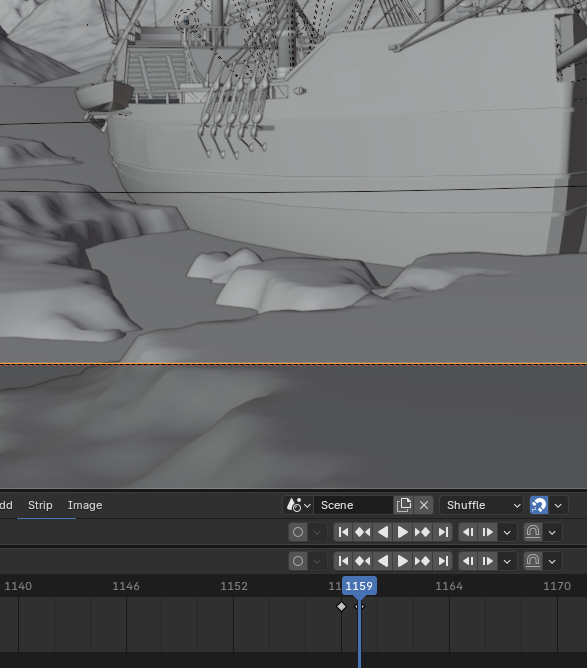Viewport: 587px width, 668px height.
Task: Open the Image menu
Action: [x=85, y=505]
